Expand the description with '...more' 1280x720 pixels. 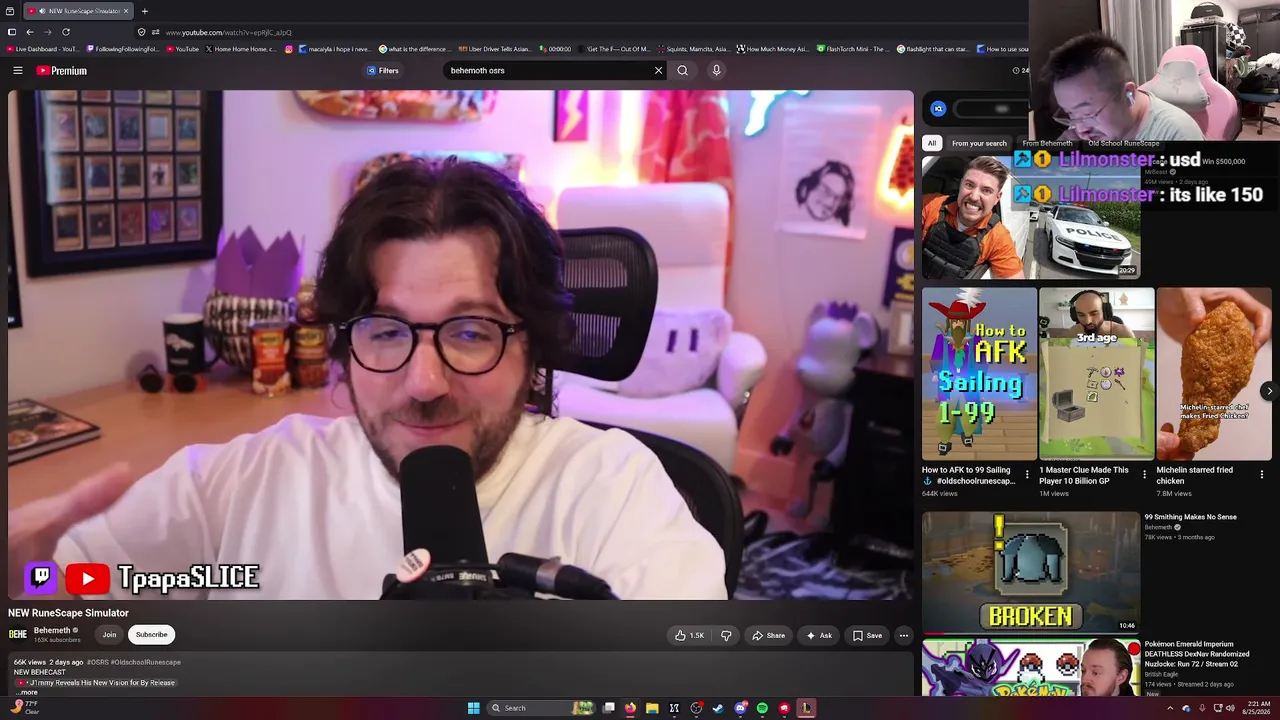point(27,692)
